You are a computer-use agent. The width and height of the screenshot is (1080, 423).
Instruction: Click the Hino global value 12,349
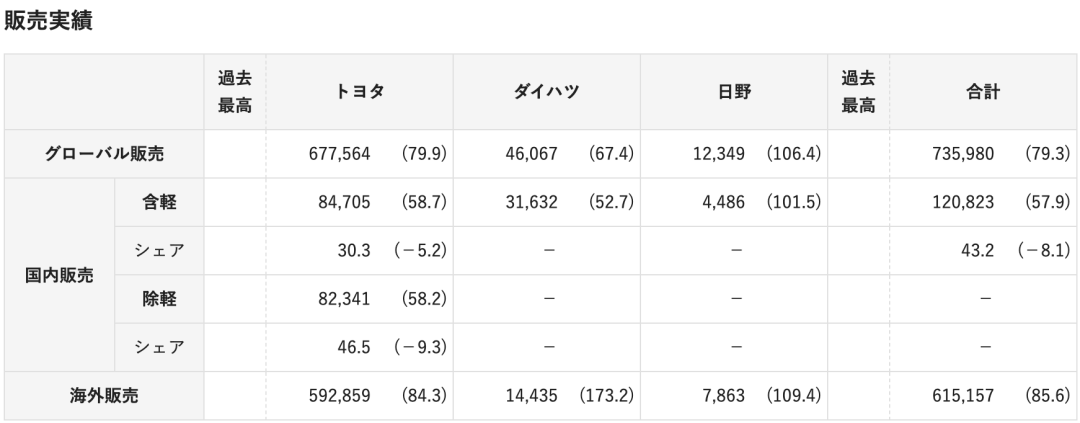[720, 154]
